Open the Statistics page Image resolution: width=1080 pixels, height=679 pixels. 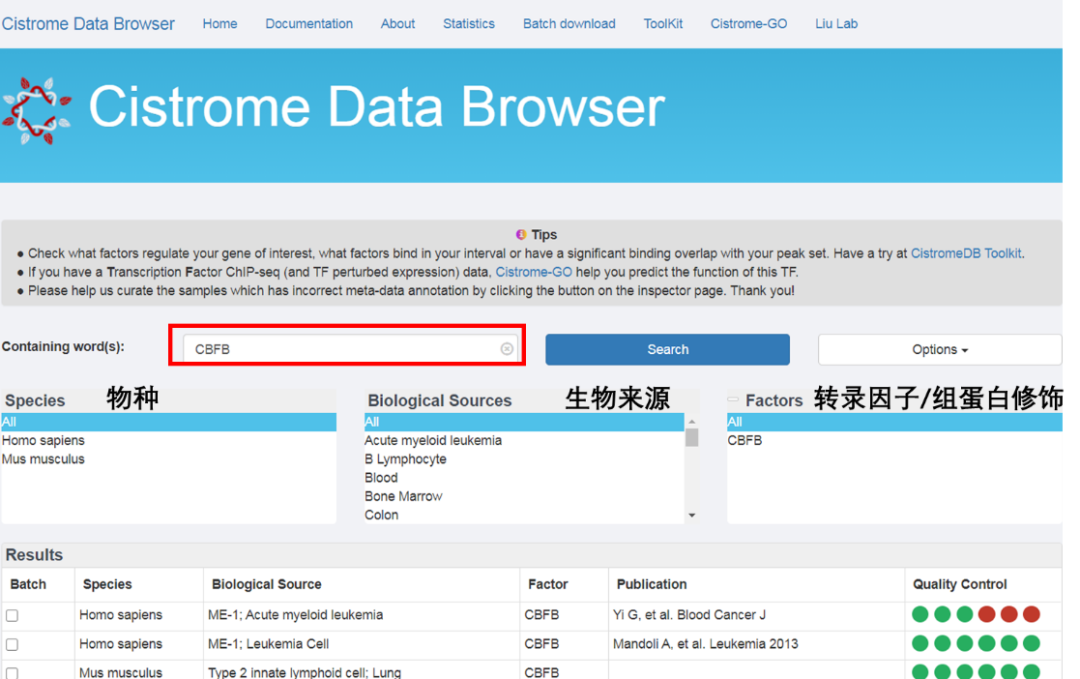pos(469,23)
